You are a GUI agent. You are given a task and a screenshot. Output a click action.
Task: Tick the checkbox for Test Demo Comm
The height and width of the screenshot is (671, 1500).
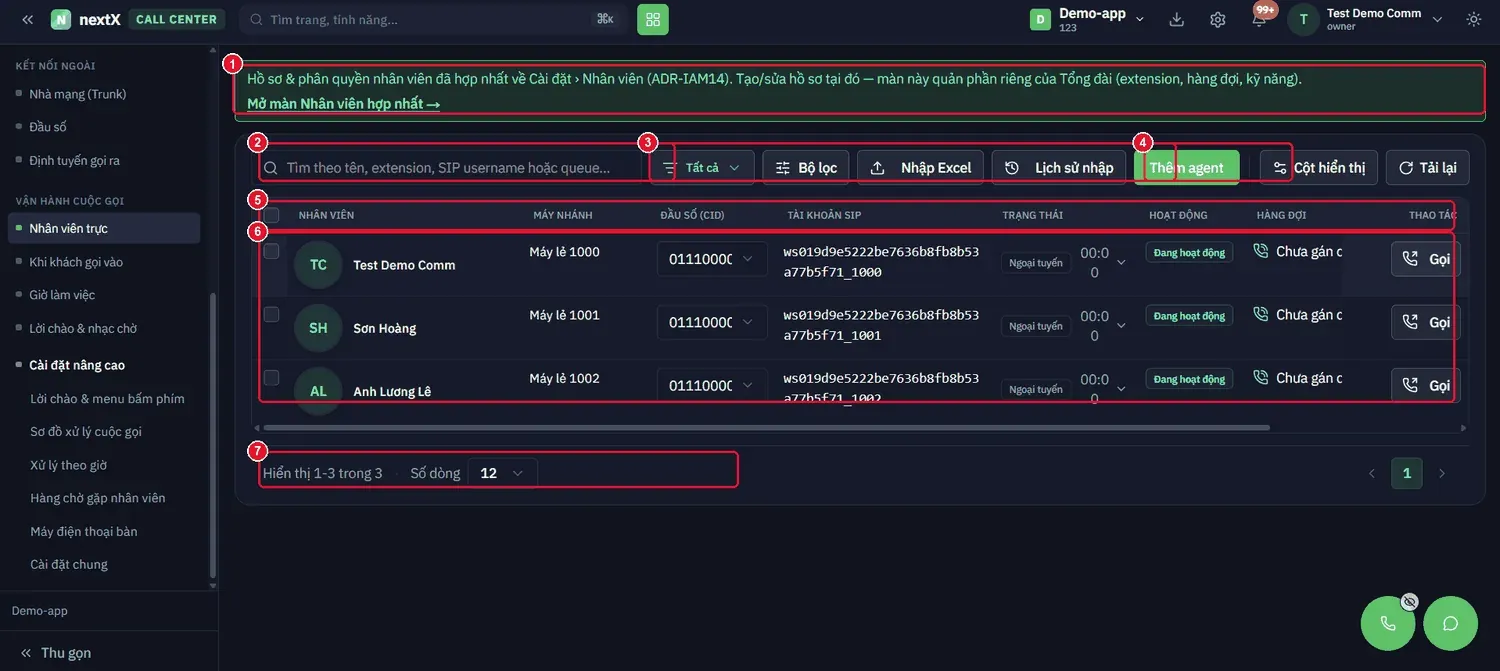click(x=271, y=251)
